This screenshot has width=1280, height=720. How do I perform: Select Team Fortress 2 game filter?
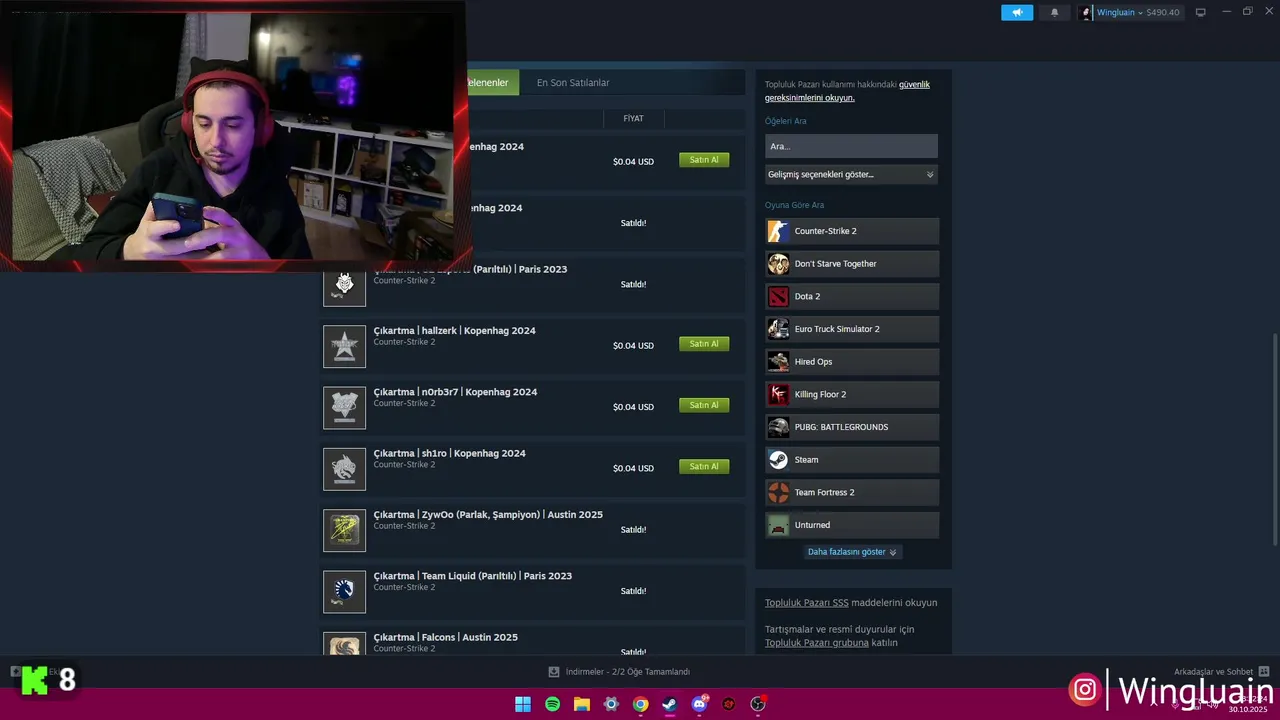tap(852, 492)
